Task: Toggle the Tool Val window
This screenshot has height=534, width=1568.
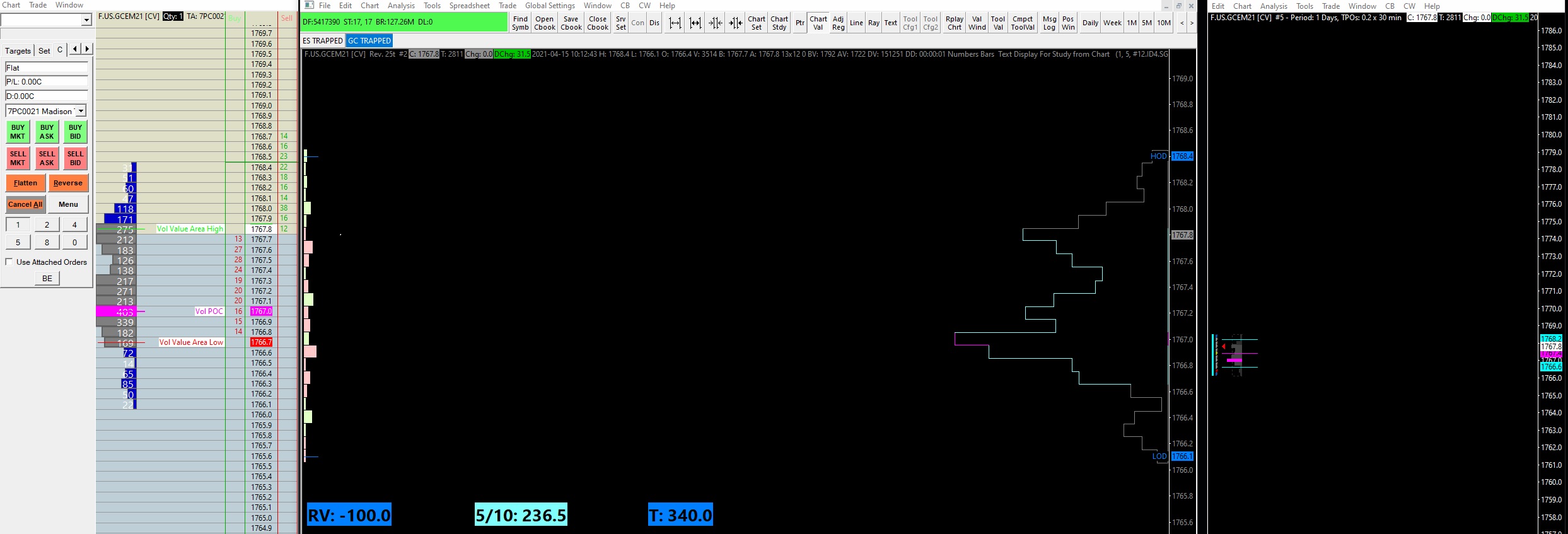Action: pyautogui.click(x=997, y=23)
